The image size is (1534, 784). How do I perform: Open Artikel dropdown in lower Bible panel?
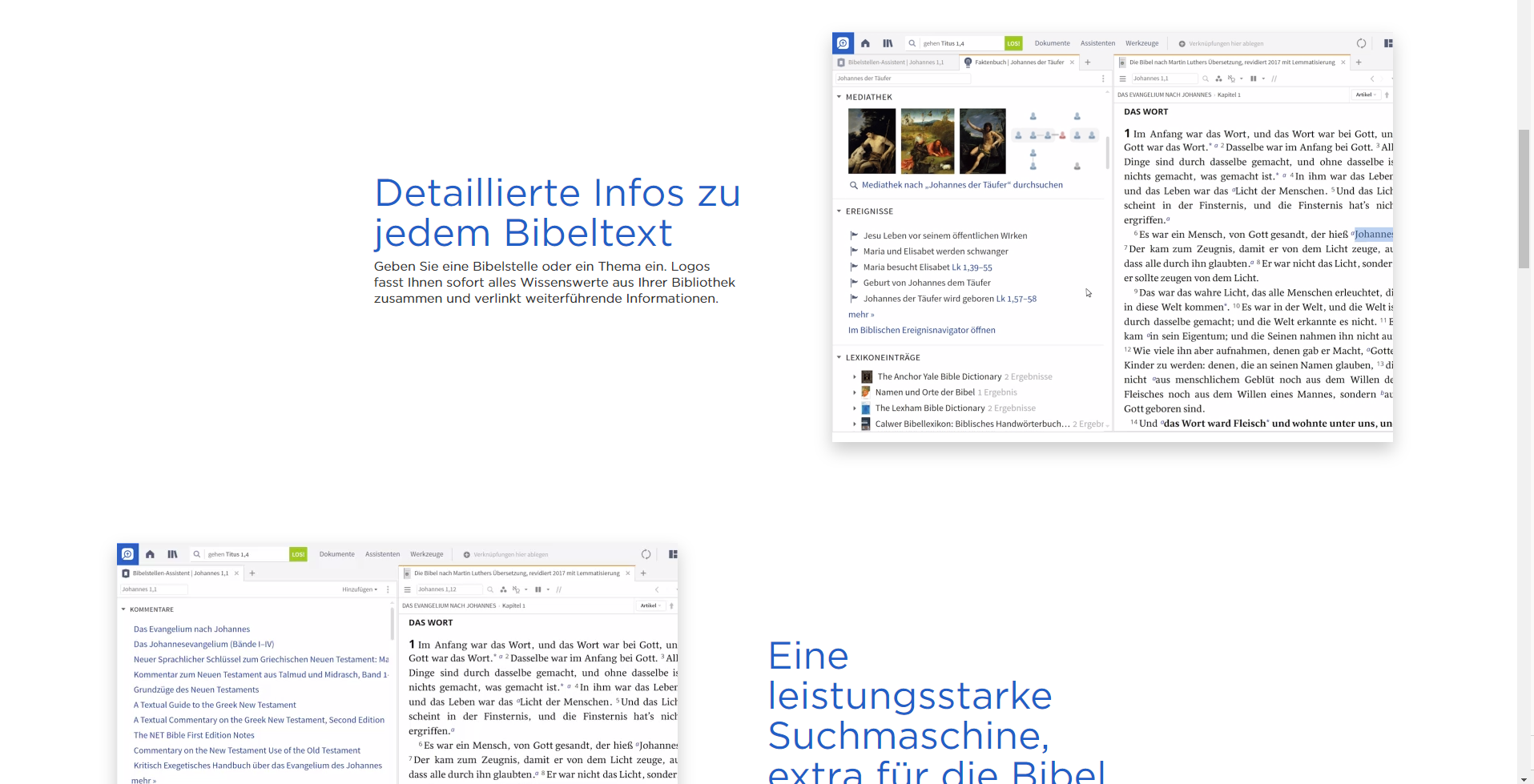[650, 605]
